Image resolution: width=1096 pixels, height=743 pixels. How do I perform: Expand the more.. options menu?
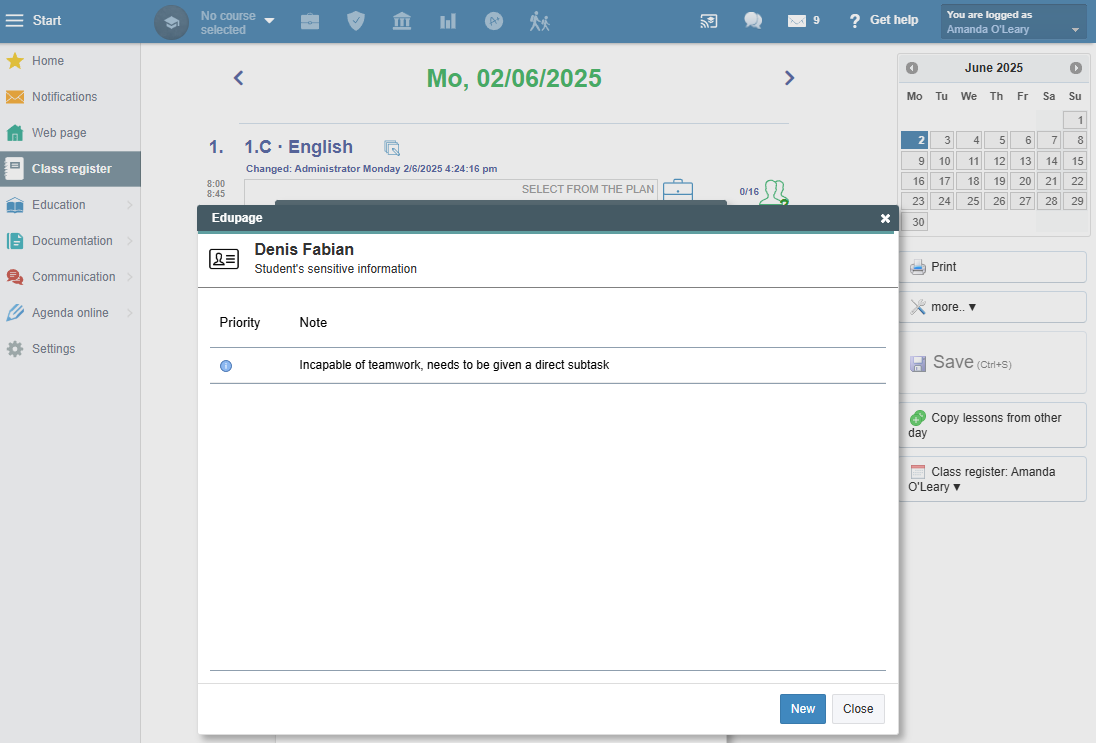click(991, 307)
